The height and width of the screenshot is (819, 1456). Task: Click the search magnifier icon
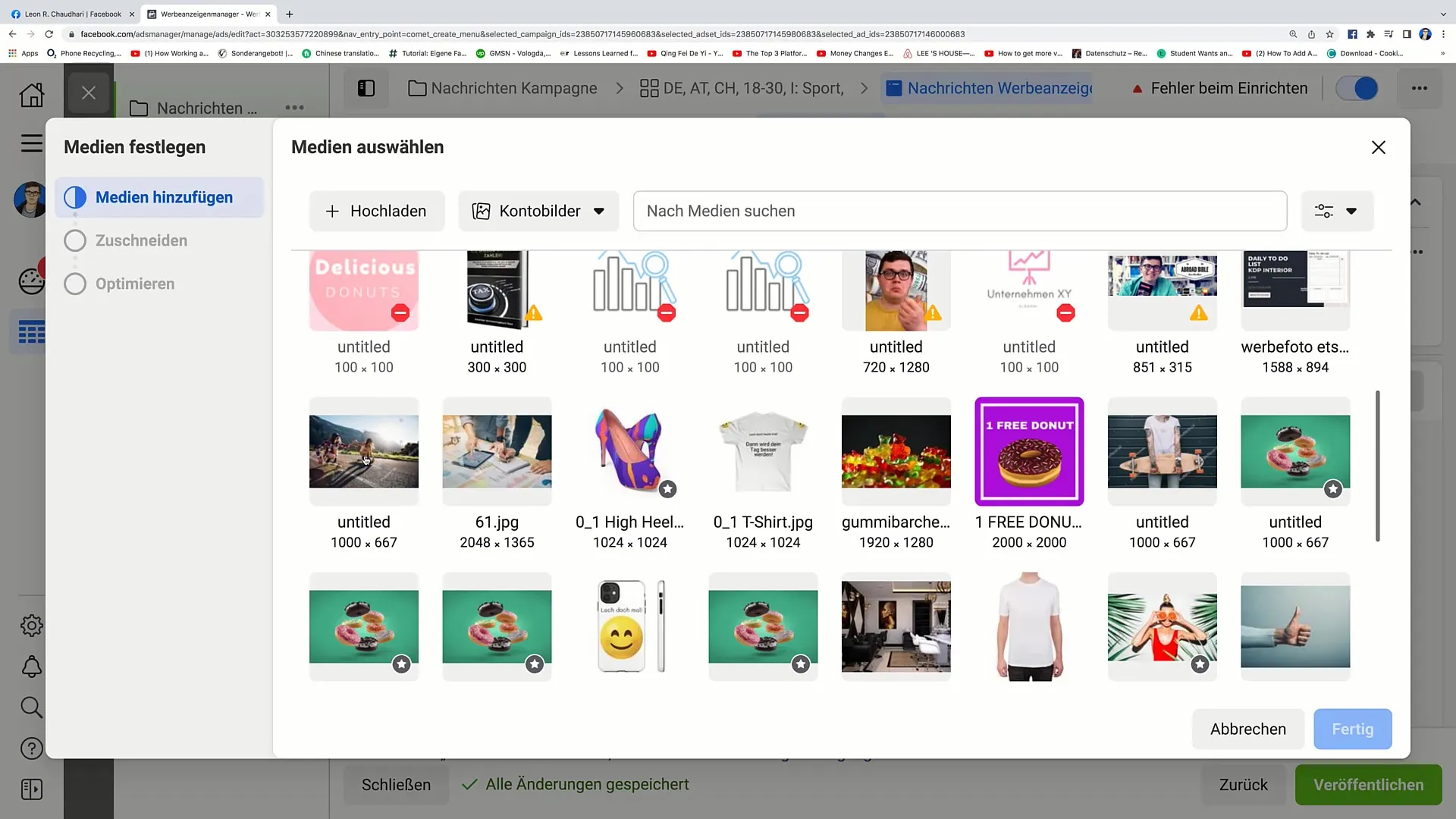tap(30, 708)
